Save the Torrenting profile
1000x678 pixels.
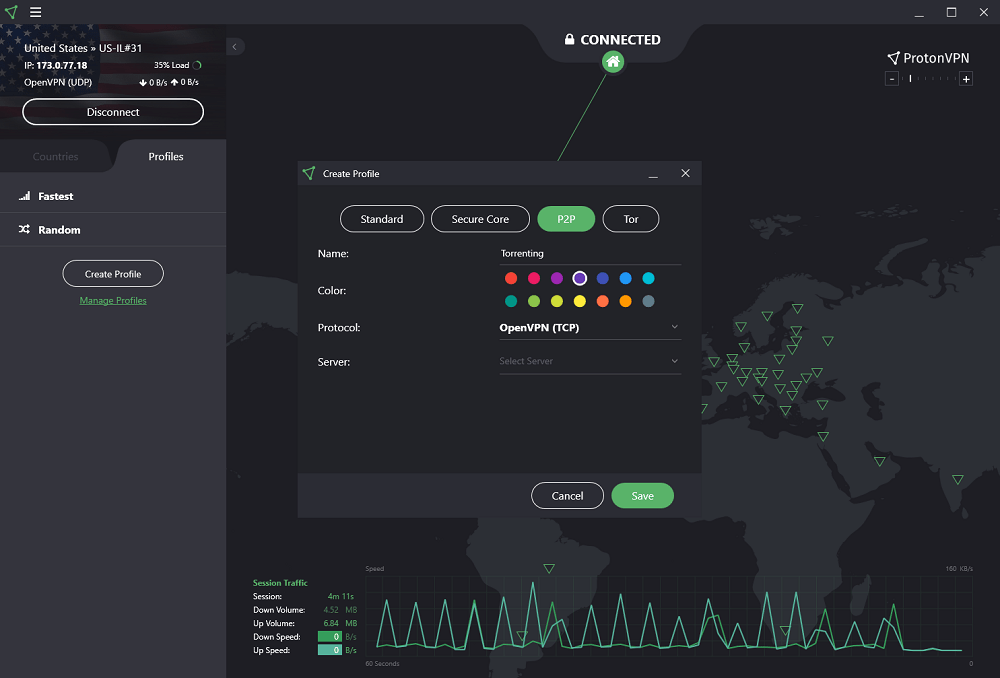click(642, 495)
